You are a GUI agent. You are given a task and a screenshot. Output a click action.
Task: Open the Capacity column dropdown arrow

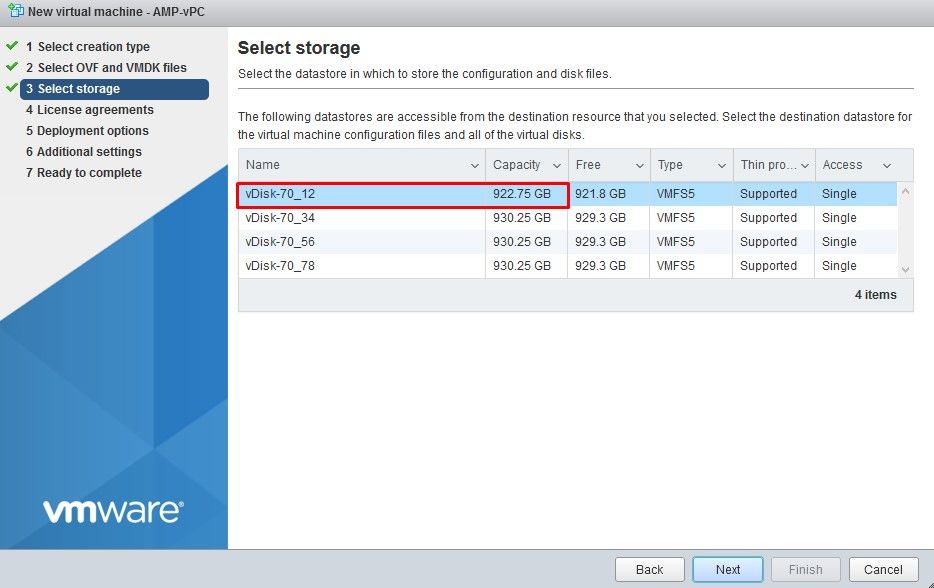[557, 166]
